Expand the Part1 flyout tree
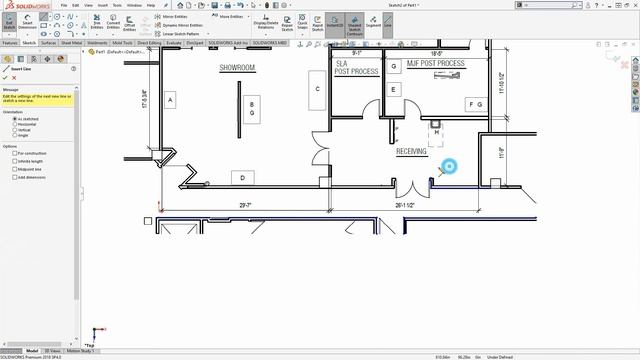The height and width of the screenshot is (360, 640). click(x=84, y=52)
